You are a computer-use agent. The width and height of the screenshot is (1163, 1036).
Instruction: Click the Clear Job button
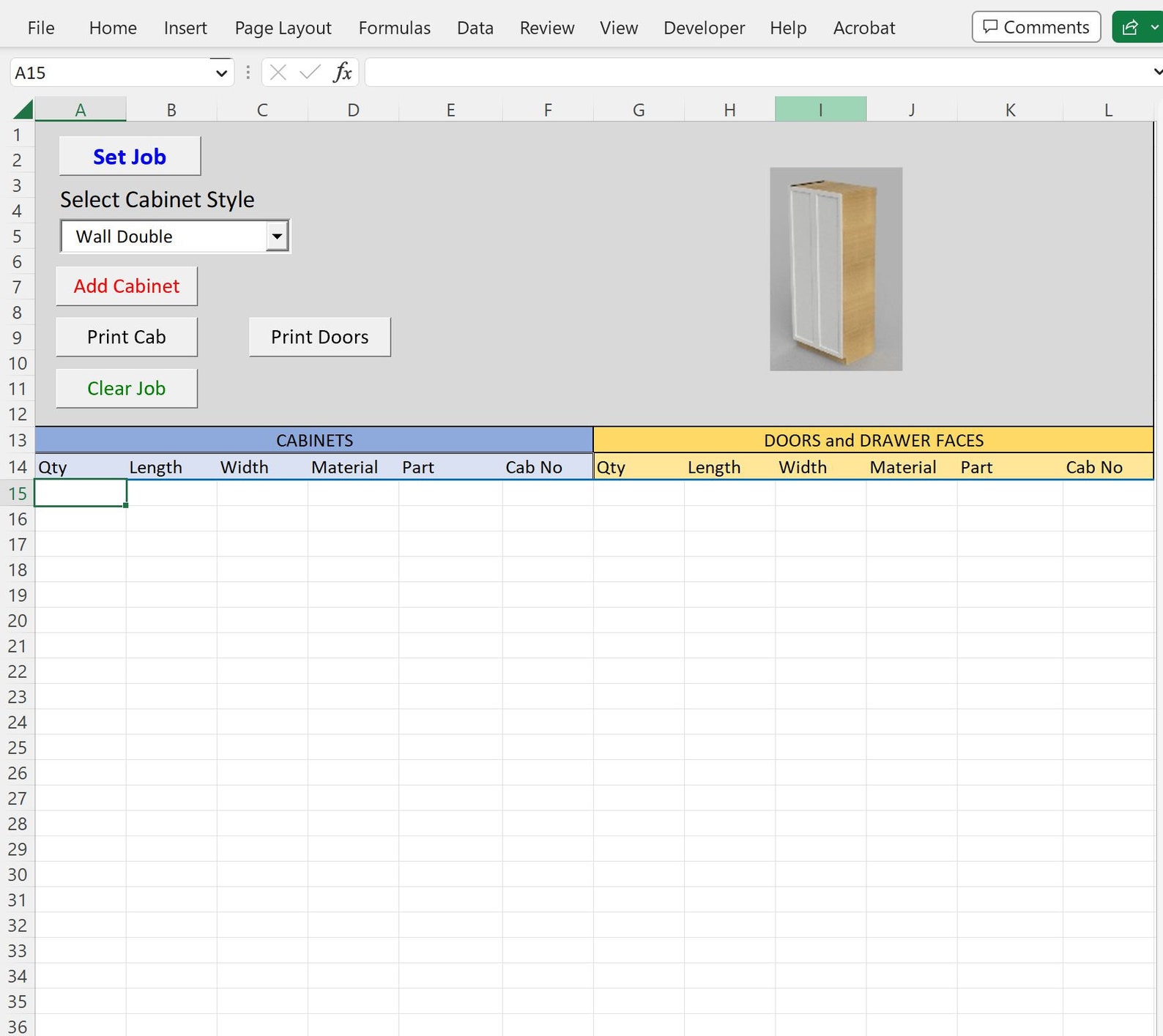coord(127,388)
